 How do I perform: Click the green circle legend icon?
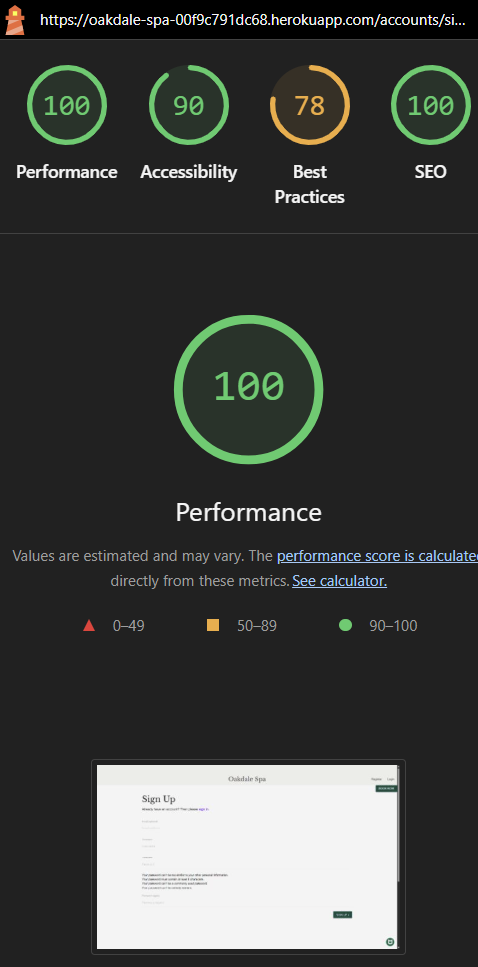coord(345,626)
